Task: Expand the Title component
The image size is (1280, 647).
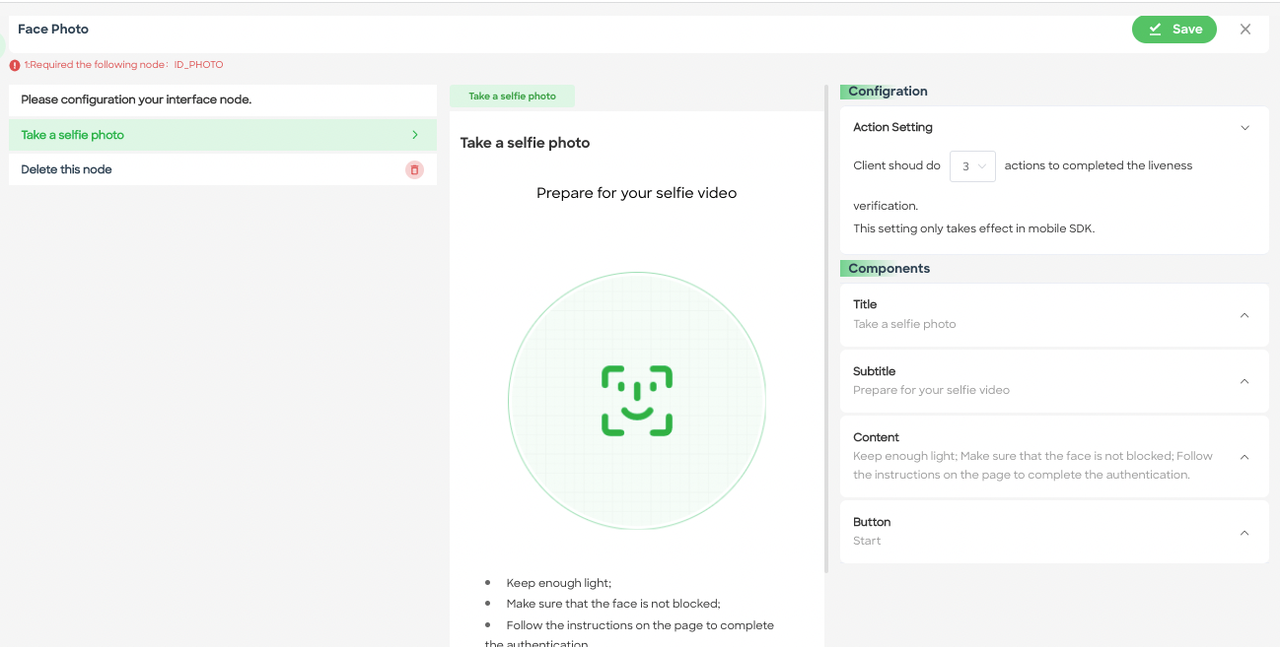Action: tap(1244, 314)
